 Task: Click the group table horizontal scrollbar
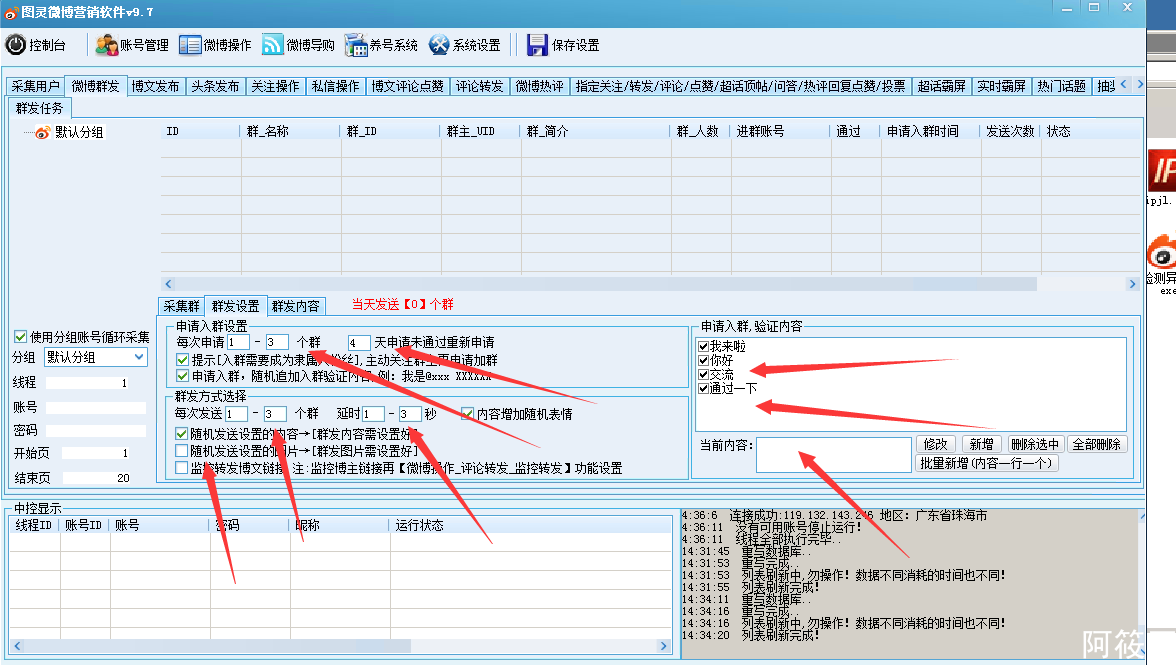[x=600, y=284]
